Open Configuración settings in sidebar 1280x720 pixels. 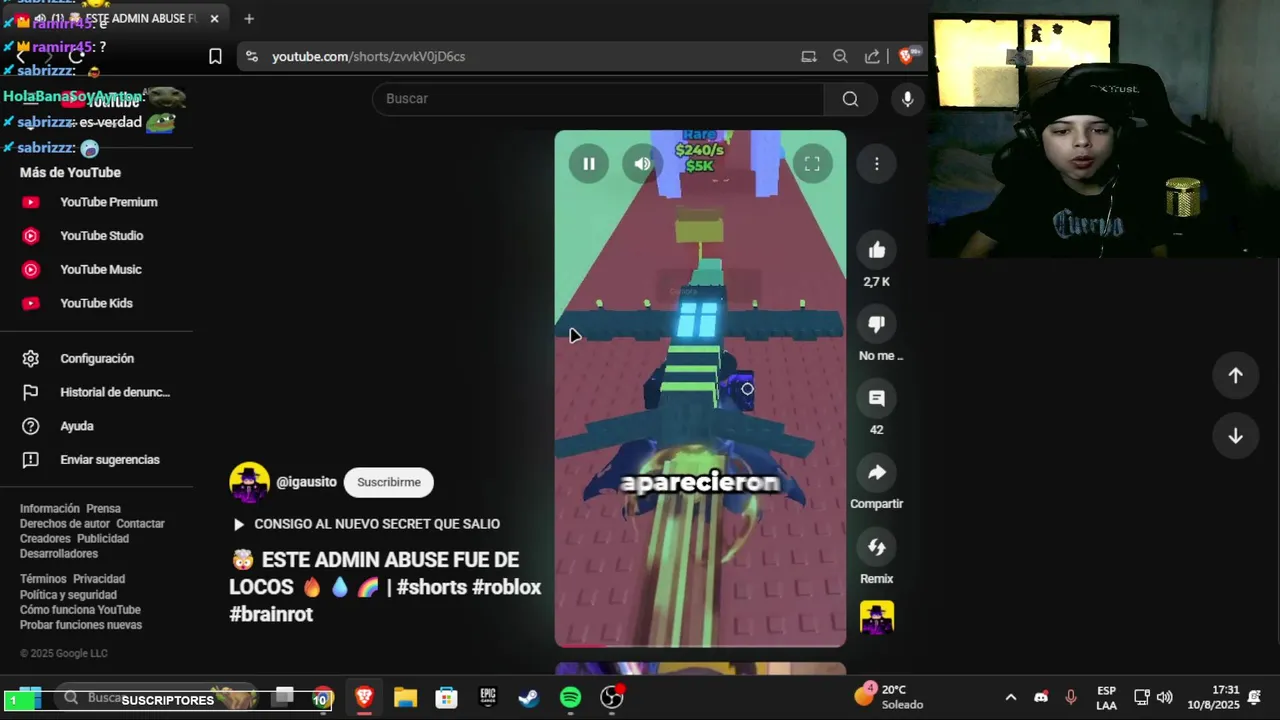[x=96, y=358]
